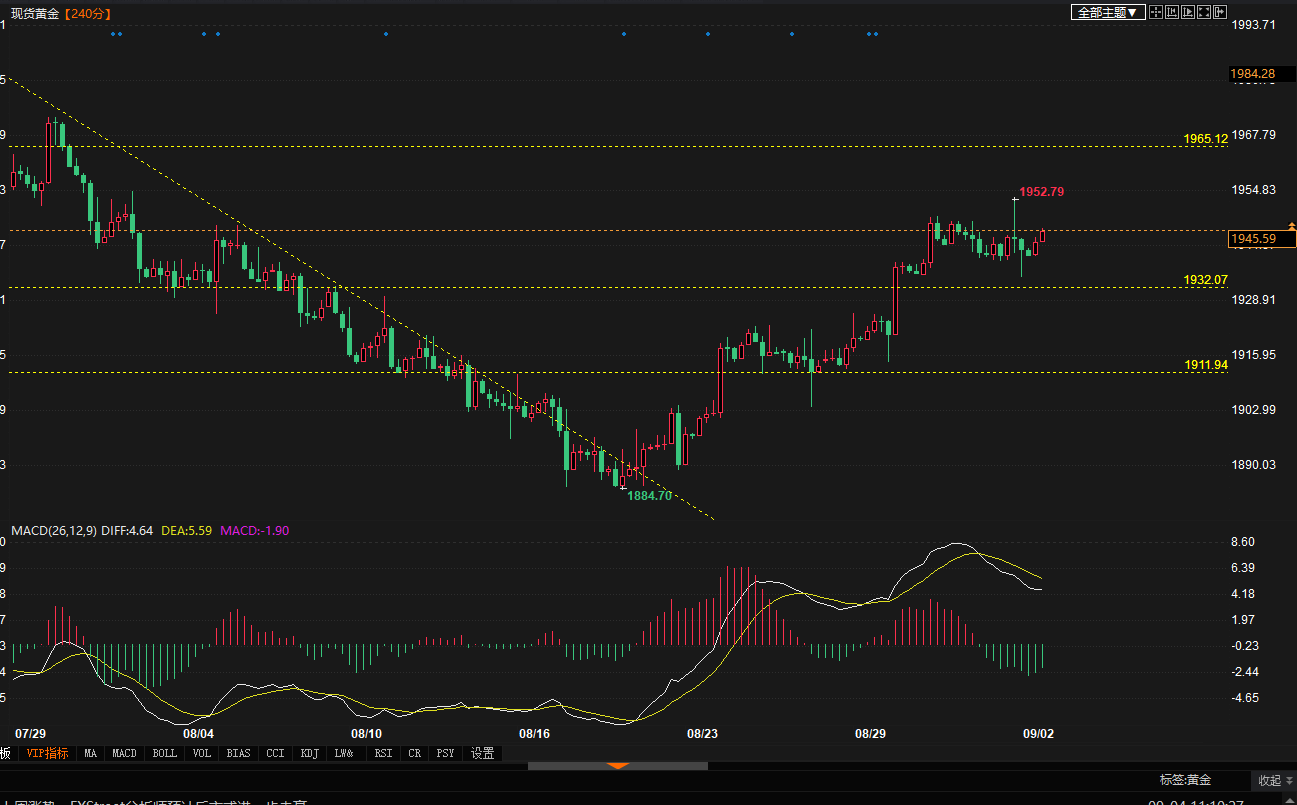Switch to the VIP指标 tab
1297x805 pixels.
pos(47,753)
